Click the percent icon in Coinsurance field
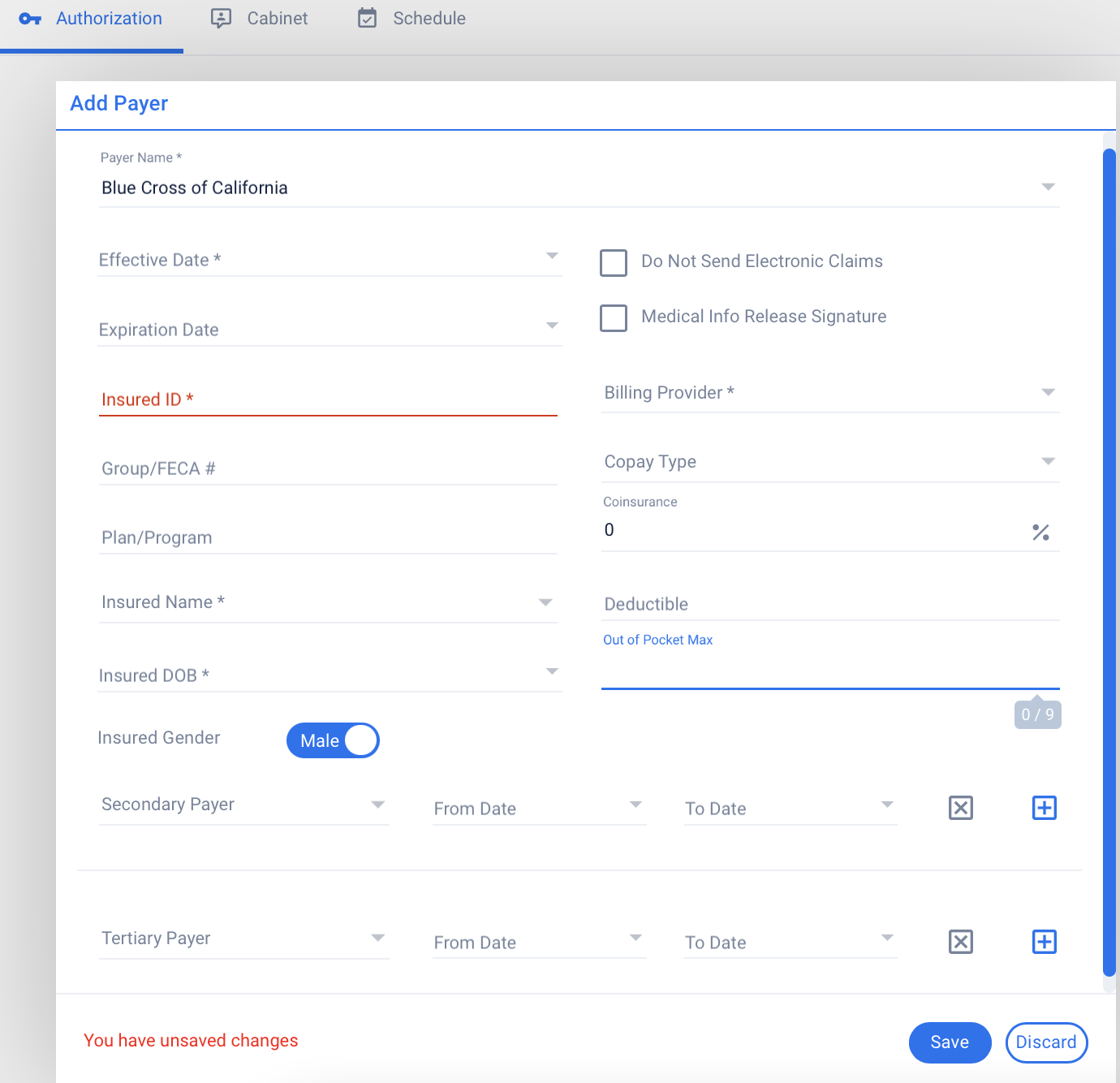This screenshot has width=1120, height=1083. coord(1040,532)
